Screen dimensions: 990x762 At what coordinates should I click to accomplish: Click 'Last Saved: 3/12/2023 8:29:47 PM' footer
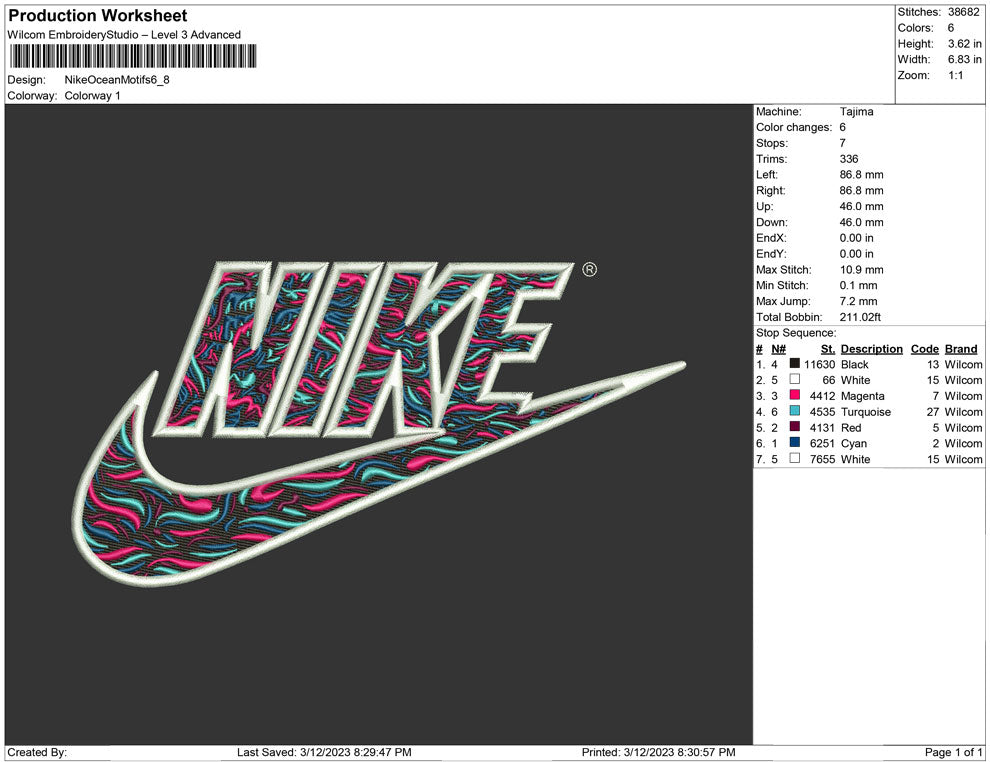pyautogui.click(x=325, y=752)
